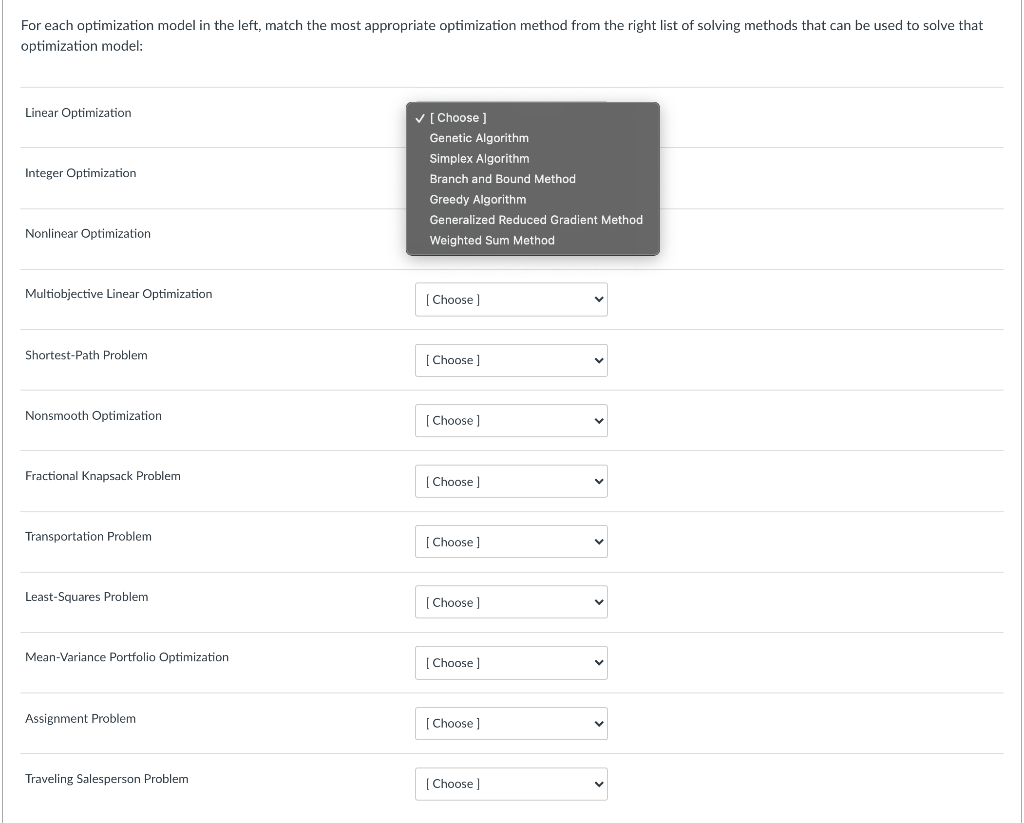Choose Genetic Algorithm in the open list

[x=478, y=138]
